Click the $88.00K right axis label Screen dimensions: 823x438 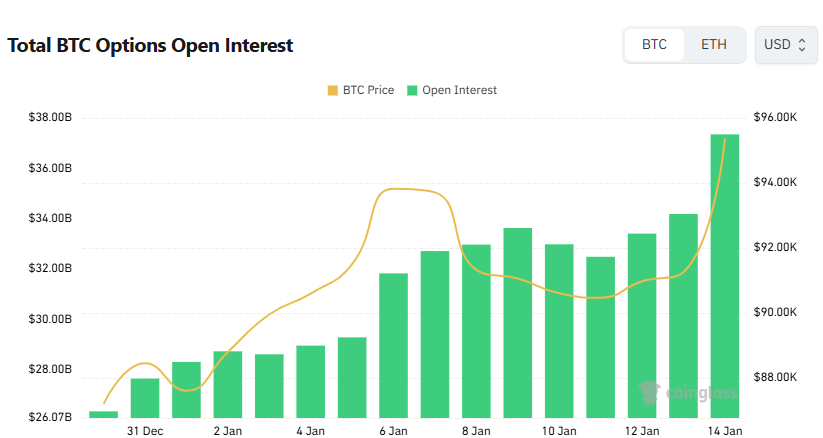pos(775,377)
